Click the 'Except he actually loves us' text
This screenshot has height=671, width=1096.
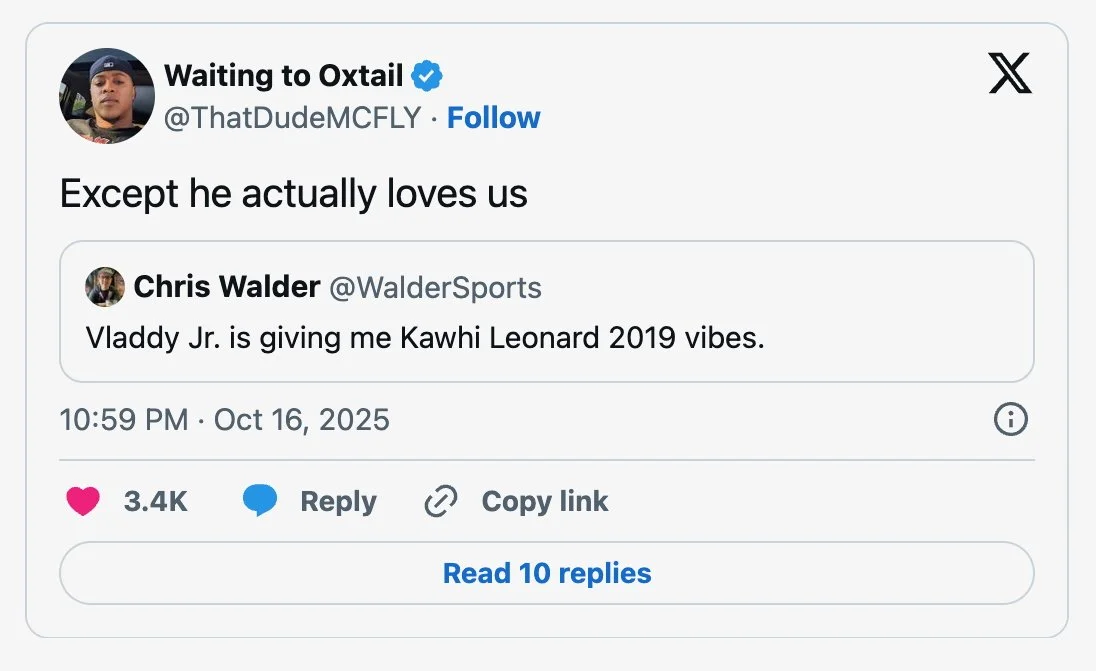click(294, 193)
